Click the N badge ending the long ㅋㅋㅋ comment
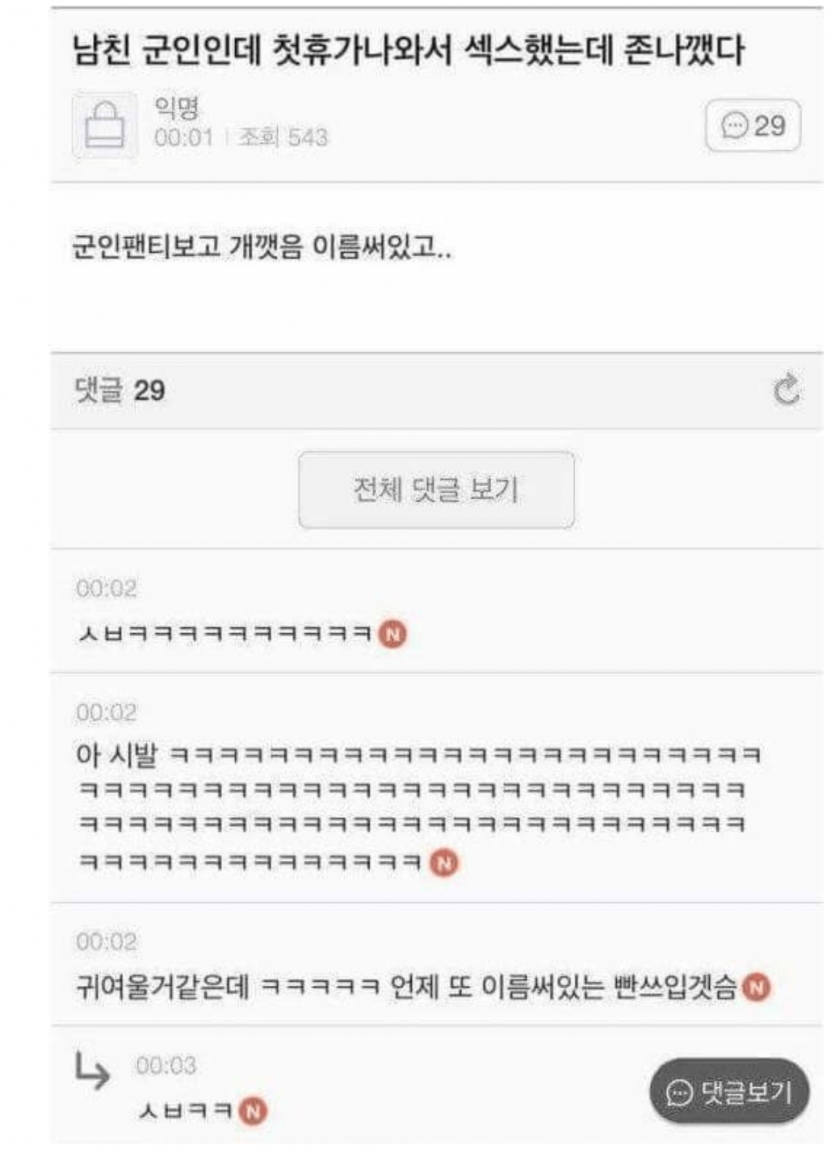This screenshot has width=835, height=1154. pos(444,862)
